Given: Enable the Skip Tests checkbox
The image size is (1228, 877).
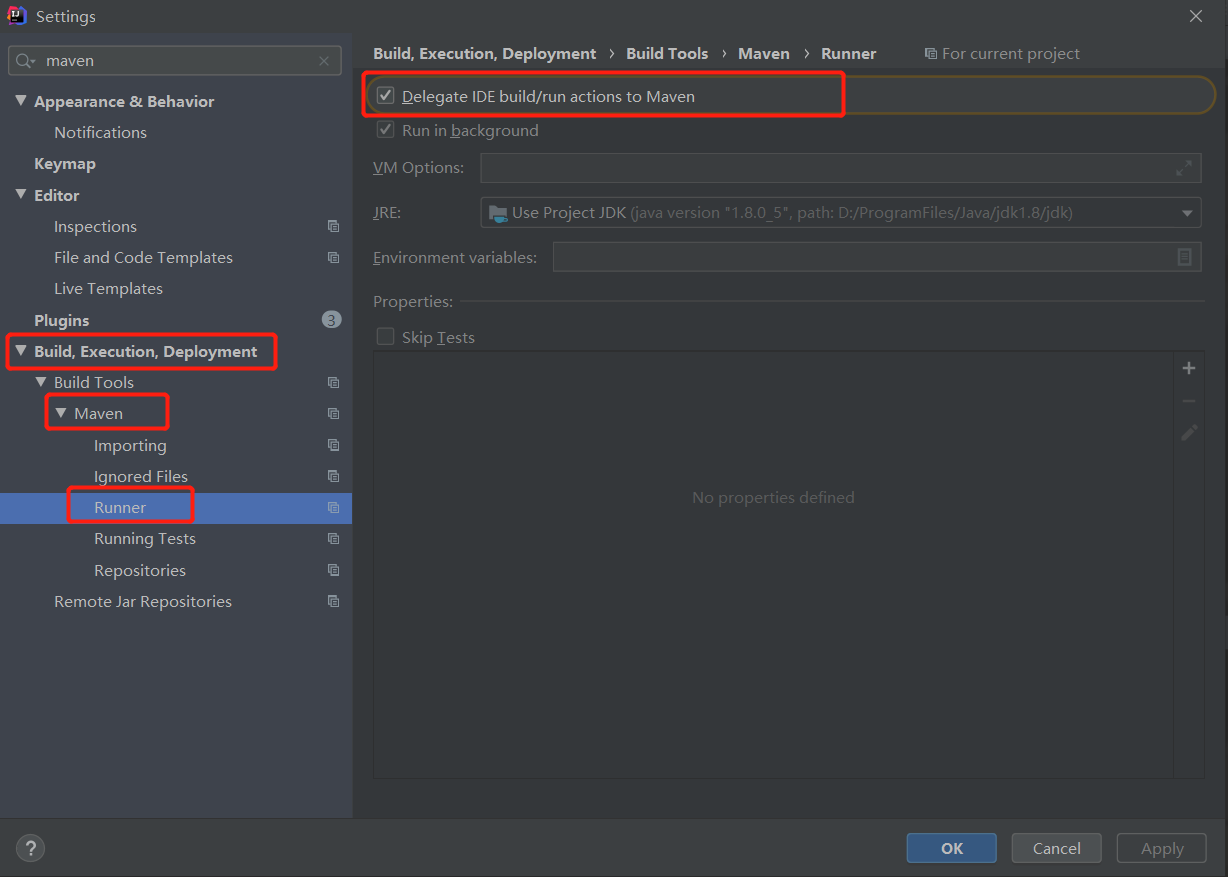Looking at the screenshot, I should pyautogui.click(x=385, y=337).
